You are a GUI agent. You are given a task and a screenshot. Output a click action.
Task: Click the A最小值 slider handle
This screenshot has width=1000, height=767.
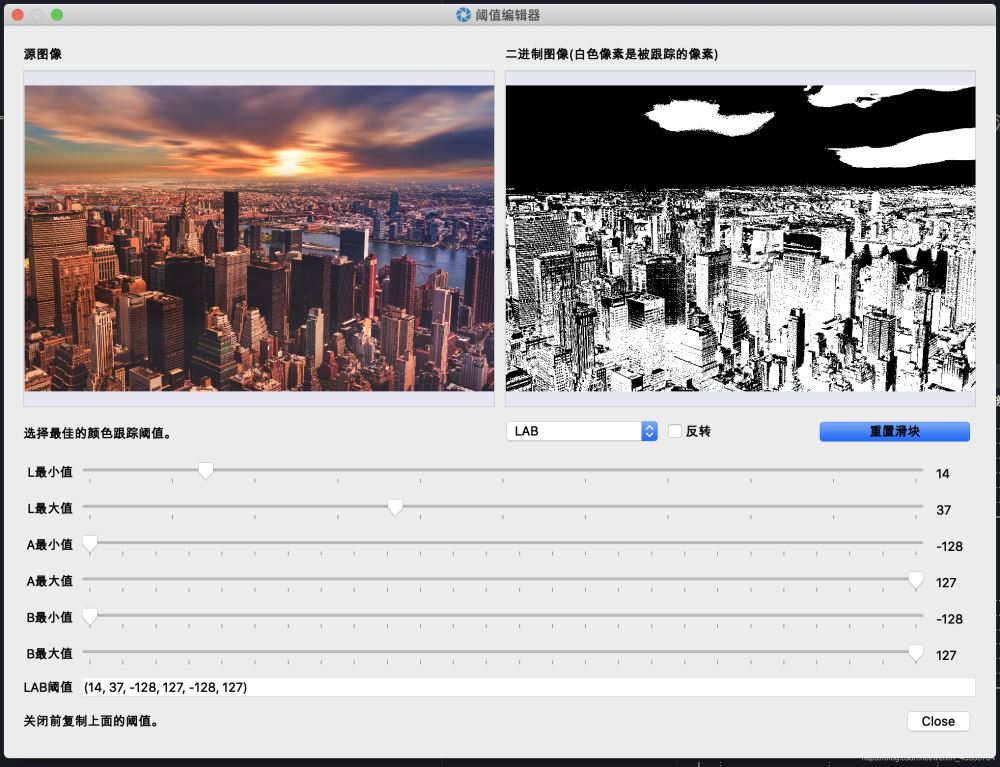pos(90,544)
